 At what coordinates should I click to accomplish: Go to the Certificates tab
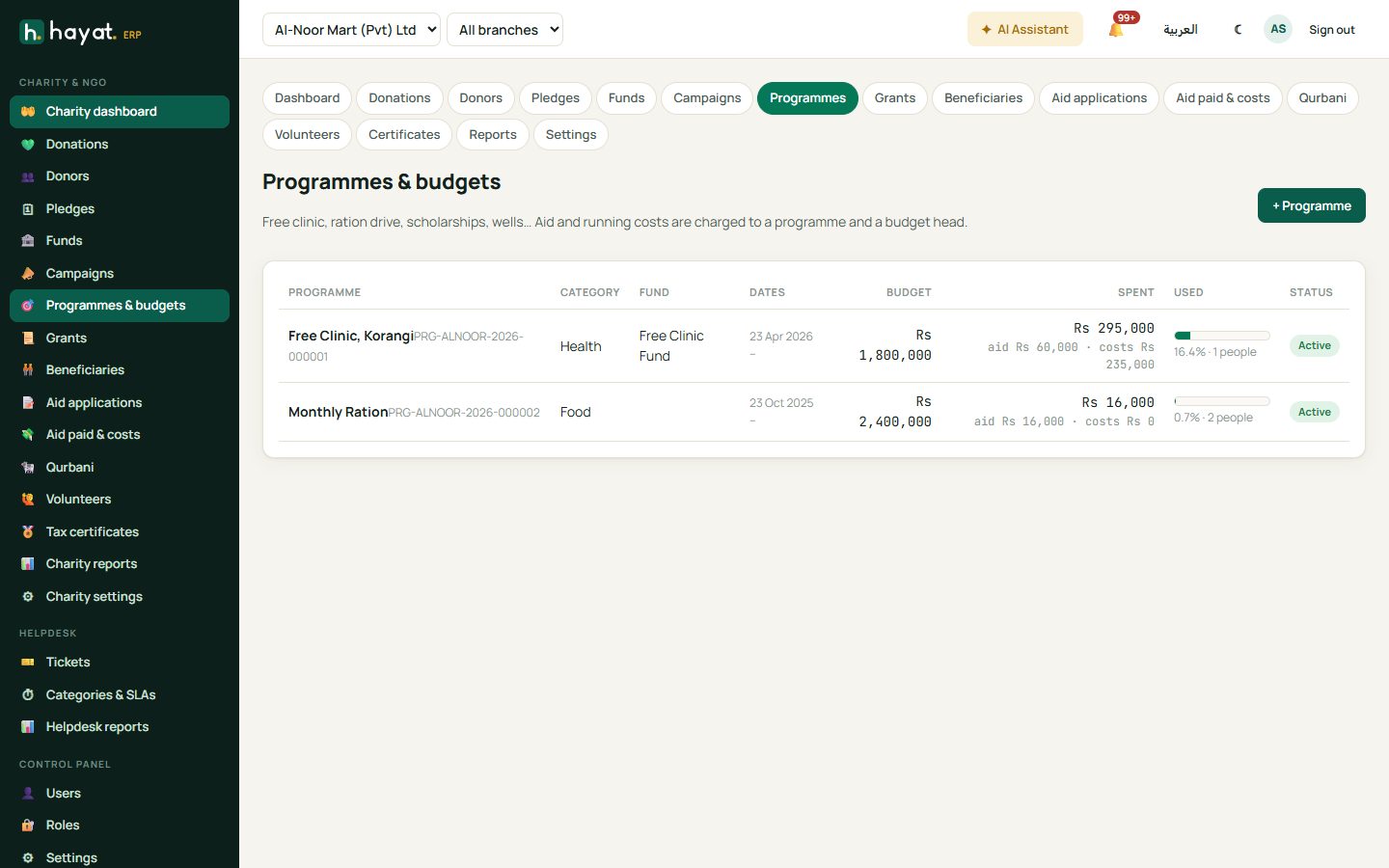(404, 135)
